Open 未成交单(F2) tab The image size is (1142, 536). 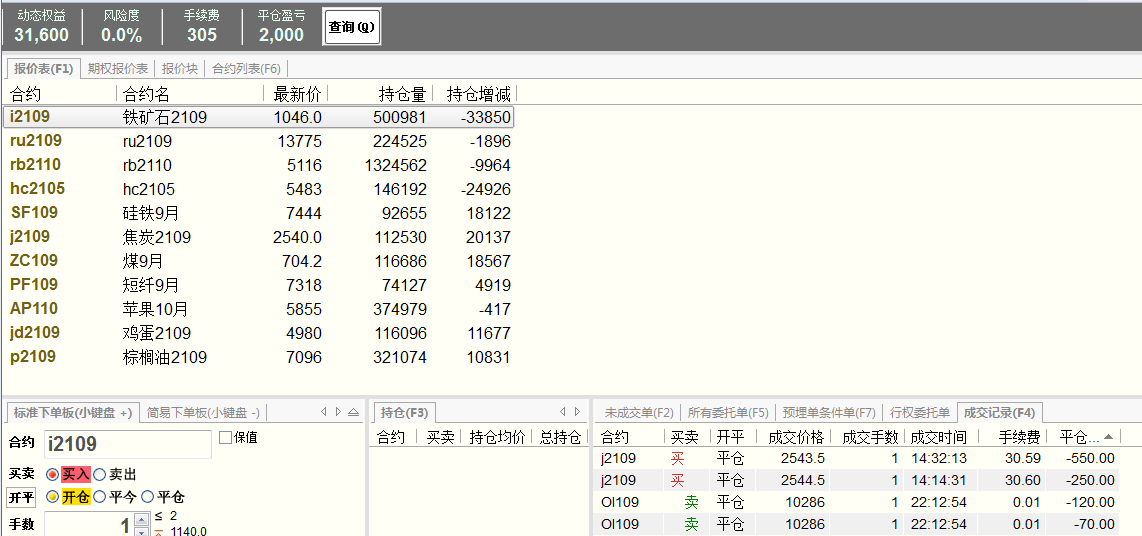click(x=639, y=412)
